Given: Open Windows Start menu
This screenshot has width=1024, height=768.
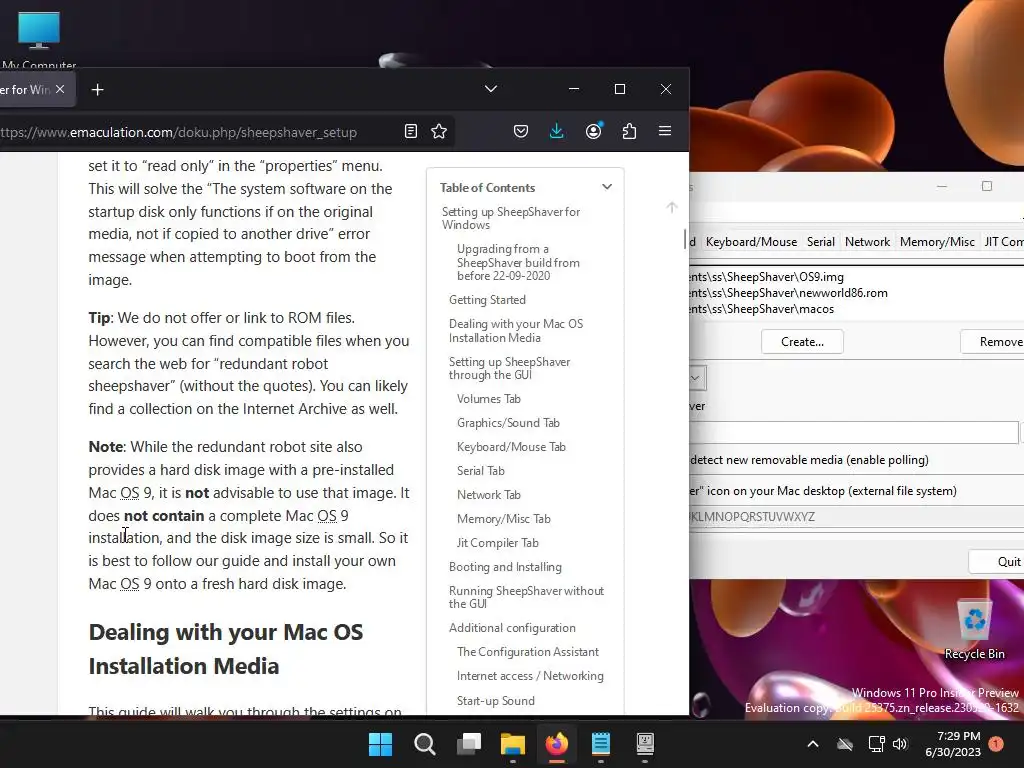Looking at the screenshot, I should click(x=380, y=744).
